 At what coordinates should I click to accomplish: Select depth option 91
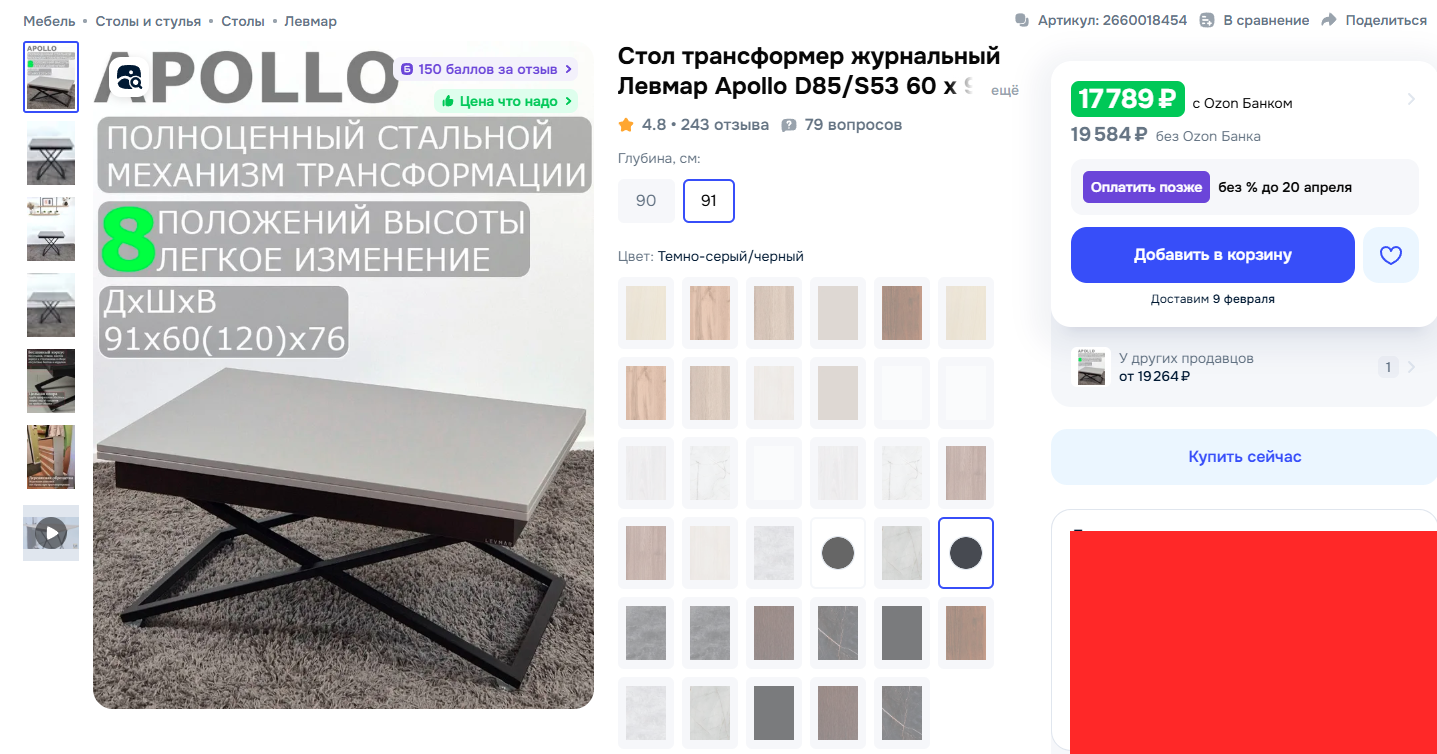tap(709, 201)
